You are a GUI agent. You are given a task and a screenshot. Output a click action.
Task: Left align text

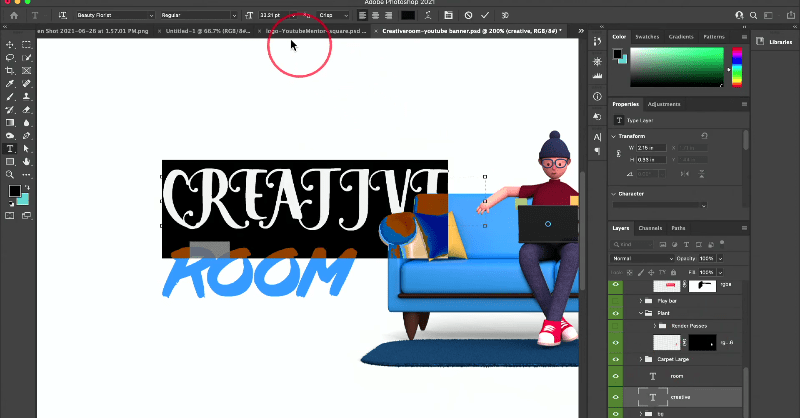click(x=362, y=15)
